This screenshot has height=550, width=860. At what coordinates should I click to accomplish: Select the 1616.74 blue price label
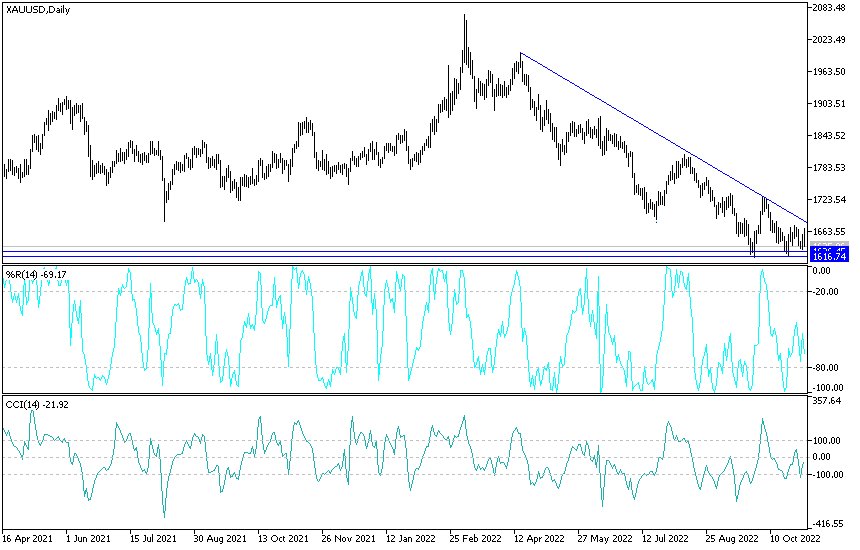click(x=829, y=257)
